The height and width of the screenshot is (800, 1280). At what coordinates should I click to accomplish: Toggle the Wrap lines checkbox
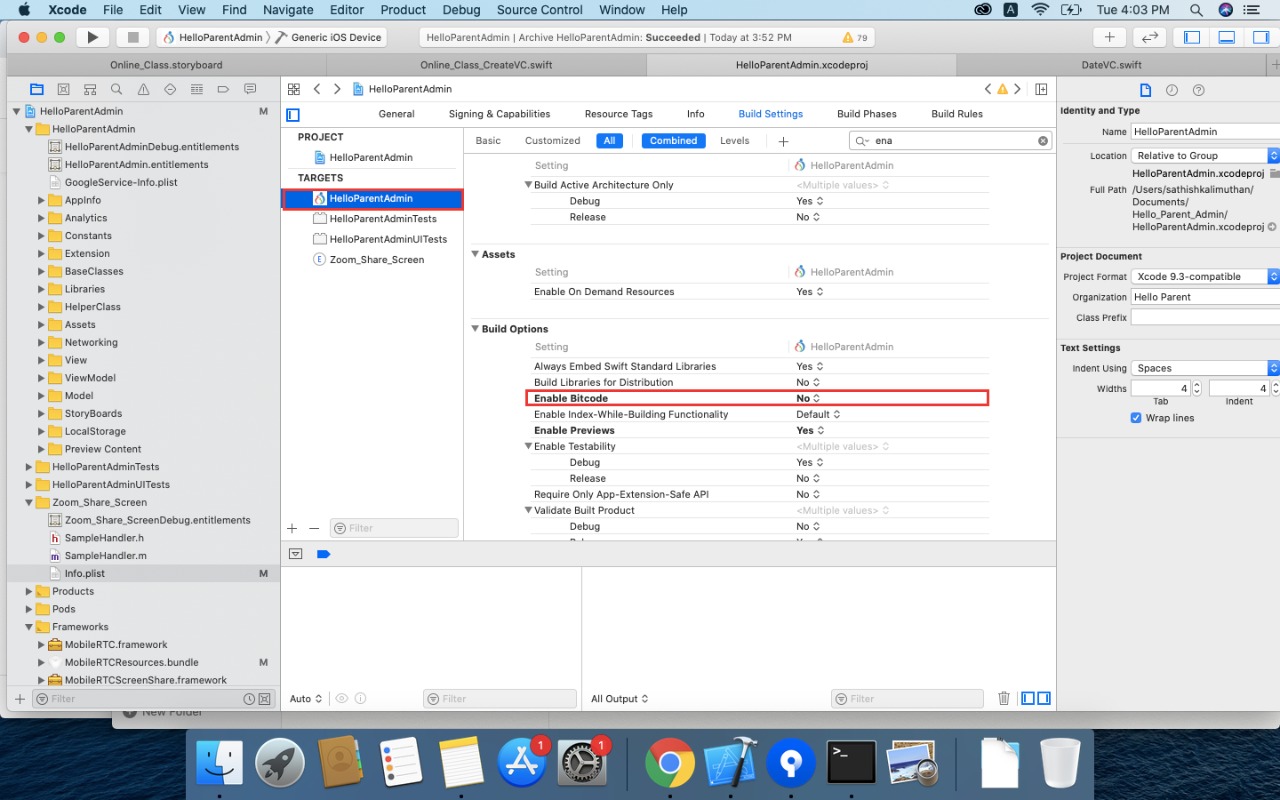[x=1136, y=418]
